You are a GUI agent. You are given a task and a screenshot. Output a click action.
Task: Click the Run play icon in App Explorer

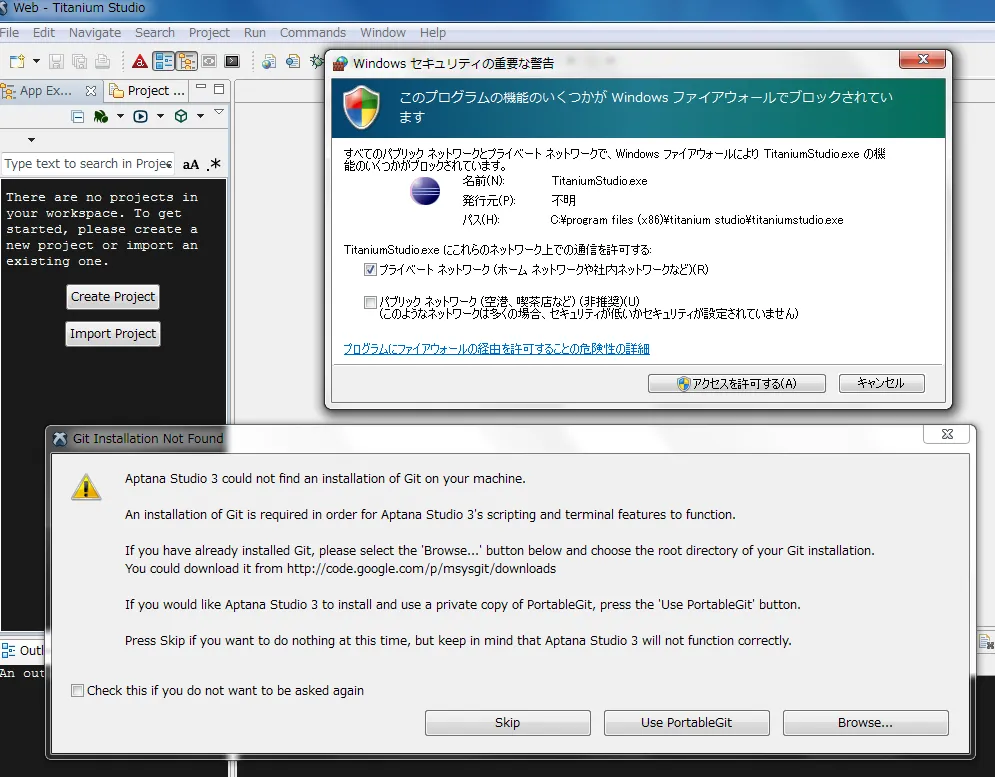click(x=141, y=116)
